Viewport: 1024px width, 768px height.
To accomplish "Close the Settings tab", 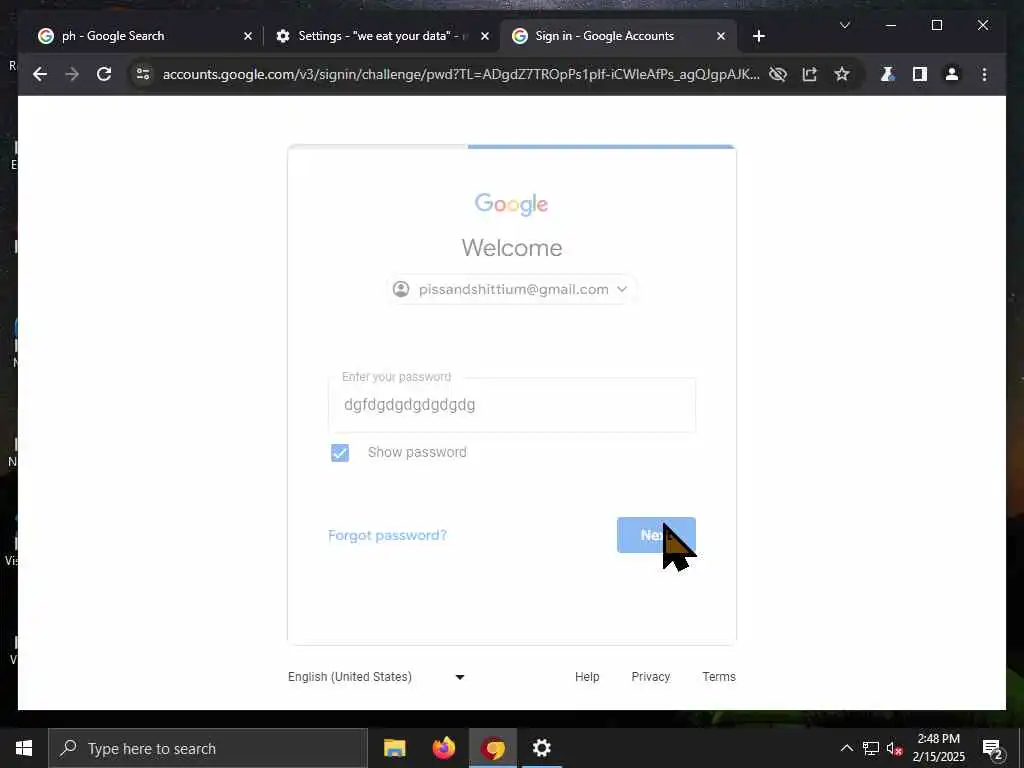I will click(x=485, y=37).
